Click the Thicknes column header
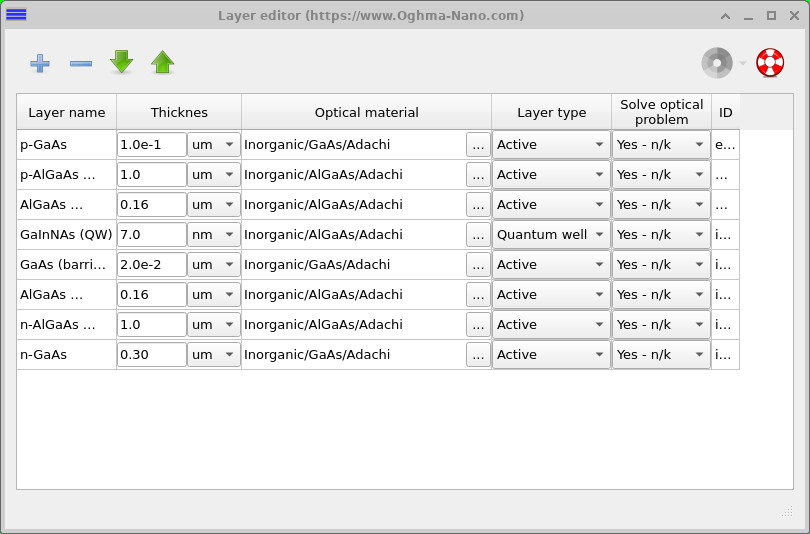Image resolution: width=810 pixels, height=534 pixels. [x=179, y=112]
